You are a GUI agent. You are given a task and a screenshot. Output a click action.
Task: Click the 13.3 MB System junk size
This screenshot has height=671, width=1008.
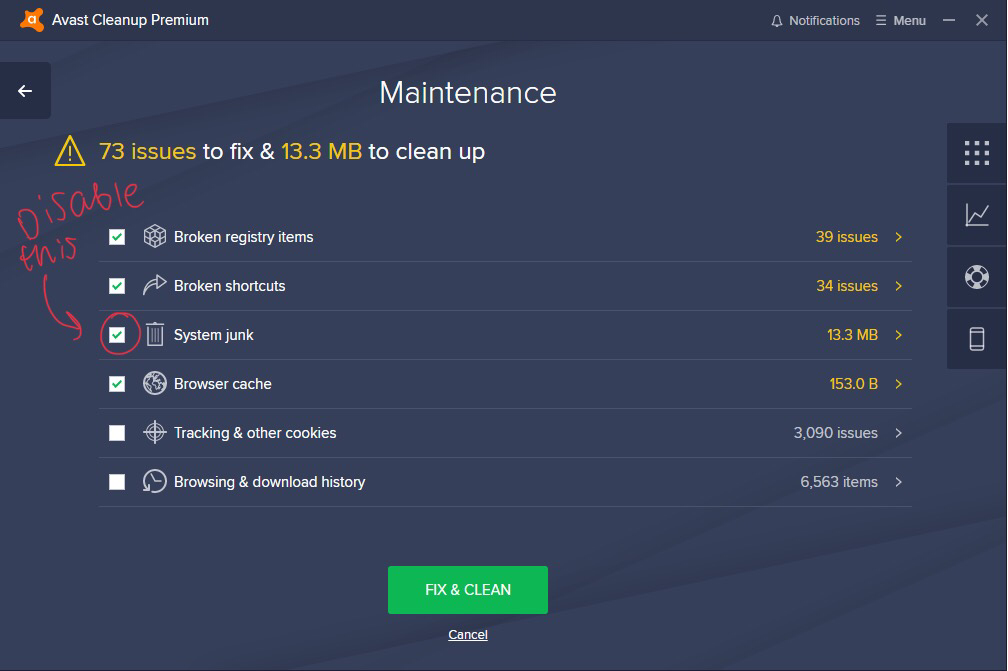point(852,335)
